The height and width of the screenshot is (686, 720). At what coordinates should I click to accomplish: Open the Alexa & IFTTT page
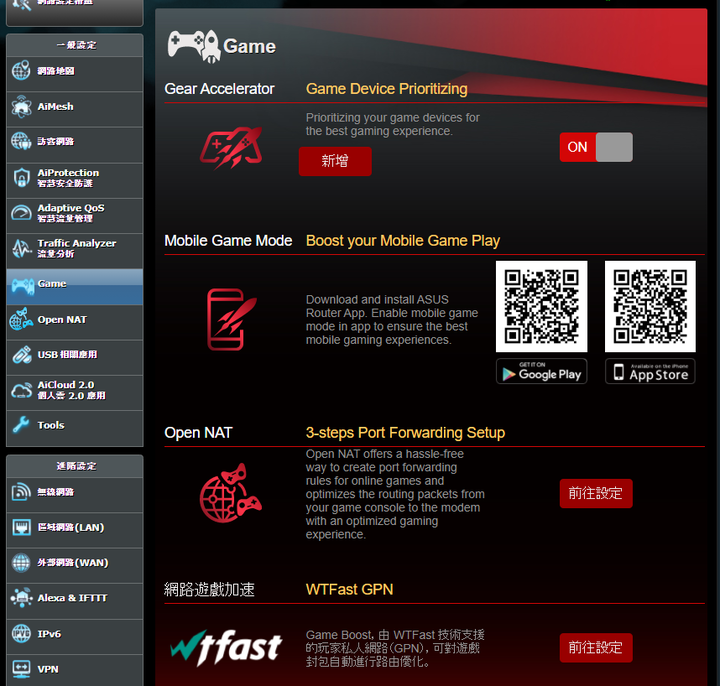[75, 601]
